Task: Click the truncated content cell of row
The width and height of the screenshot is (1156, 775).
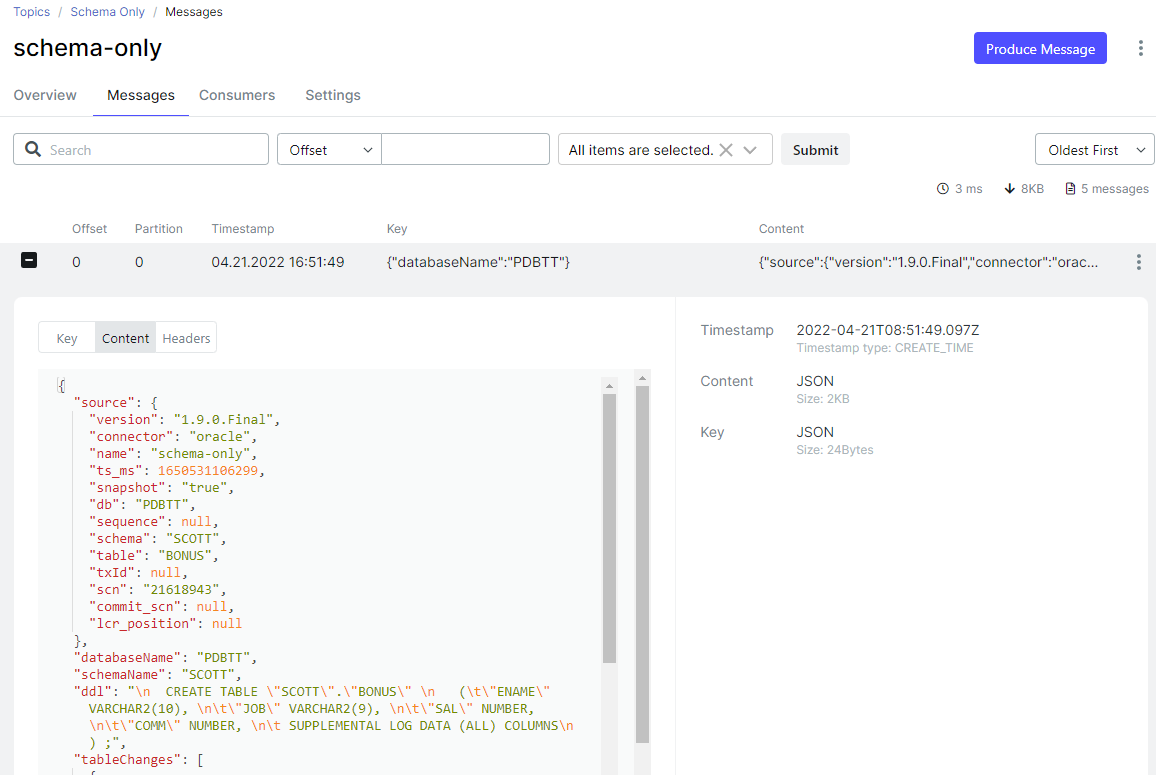Action: click(928, 262)
